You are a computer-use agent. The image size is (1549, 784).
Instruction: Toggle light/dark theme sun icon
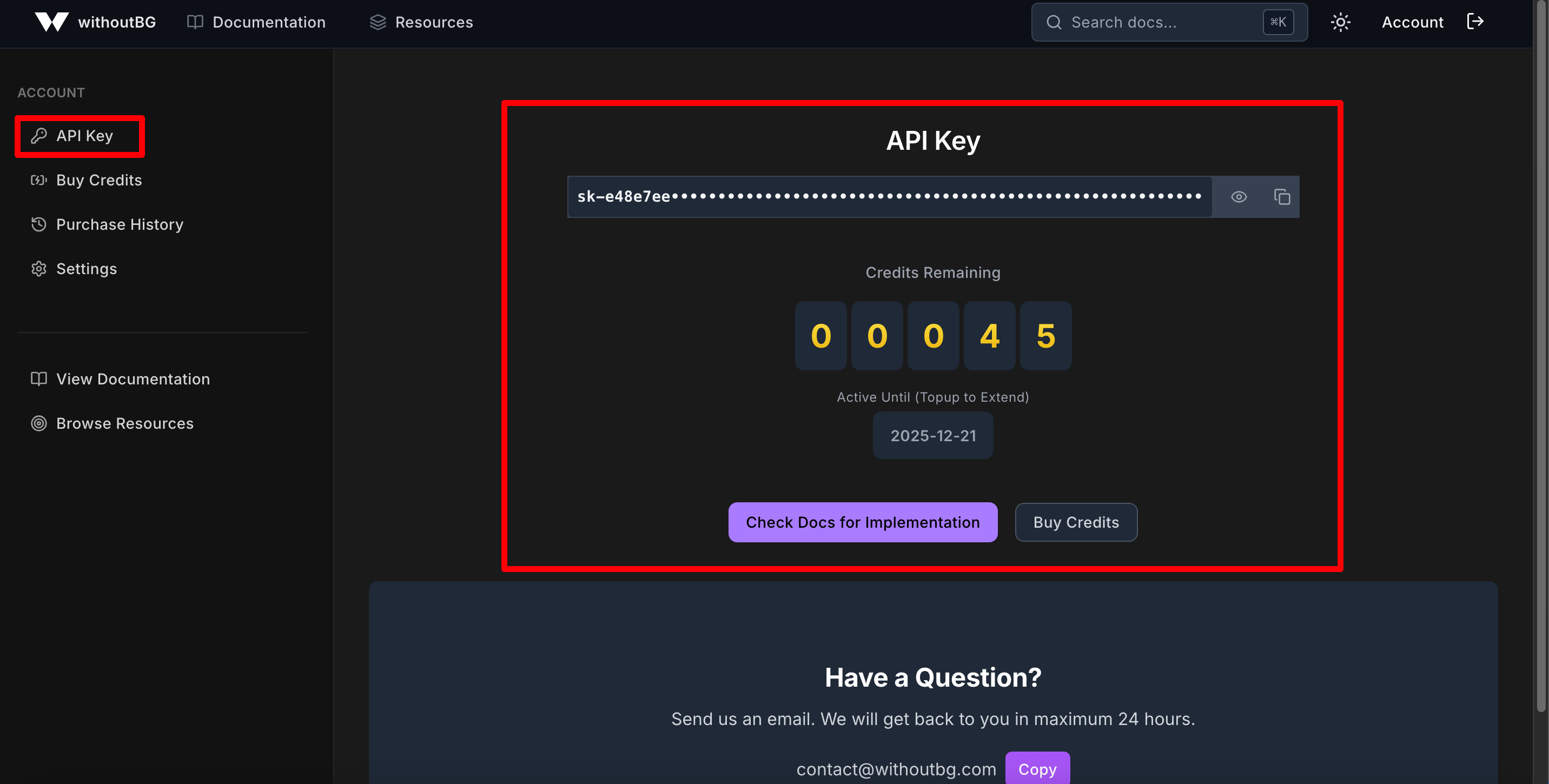pyautogui.click(x=1340, y=22)
